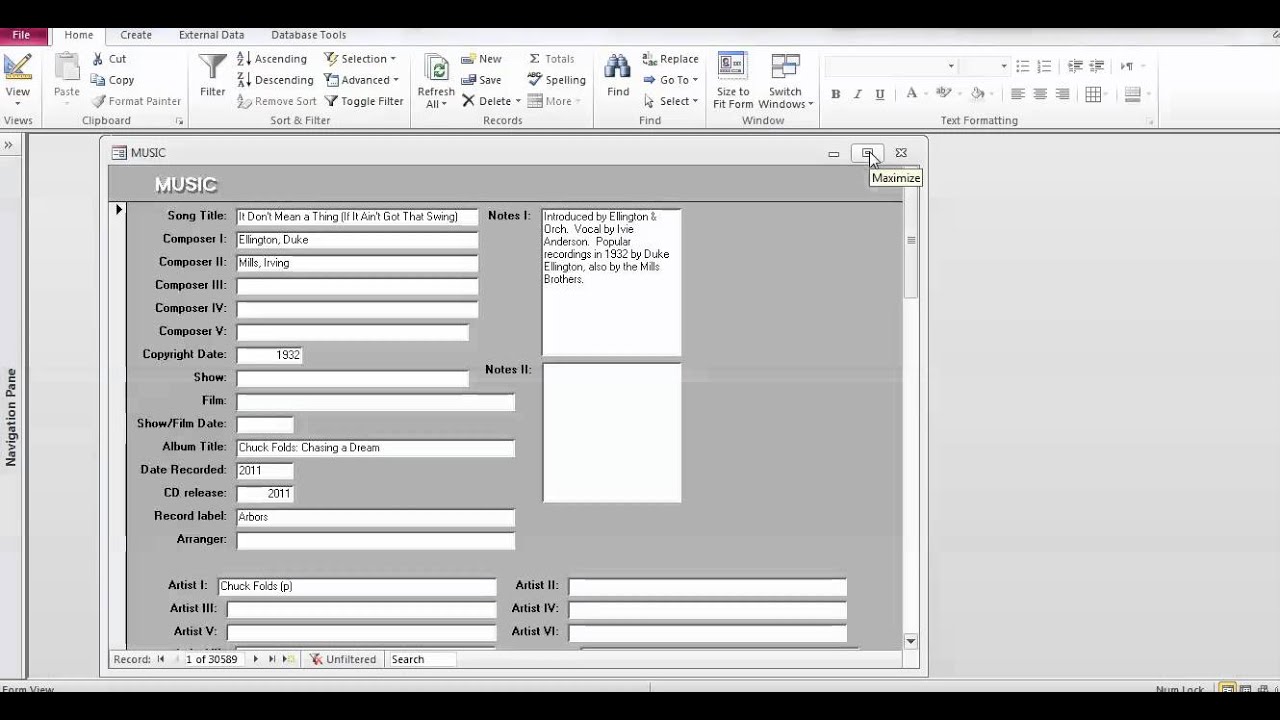Run the Spelling check
Viewport: 1280px width, 720px height.
pyautogui.click(x=556, y=80)
